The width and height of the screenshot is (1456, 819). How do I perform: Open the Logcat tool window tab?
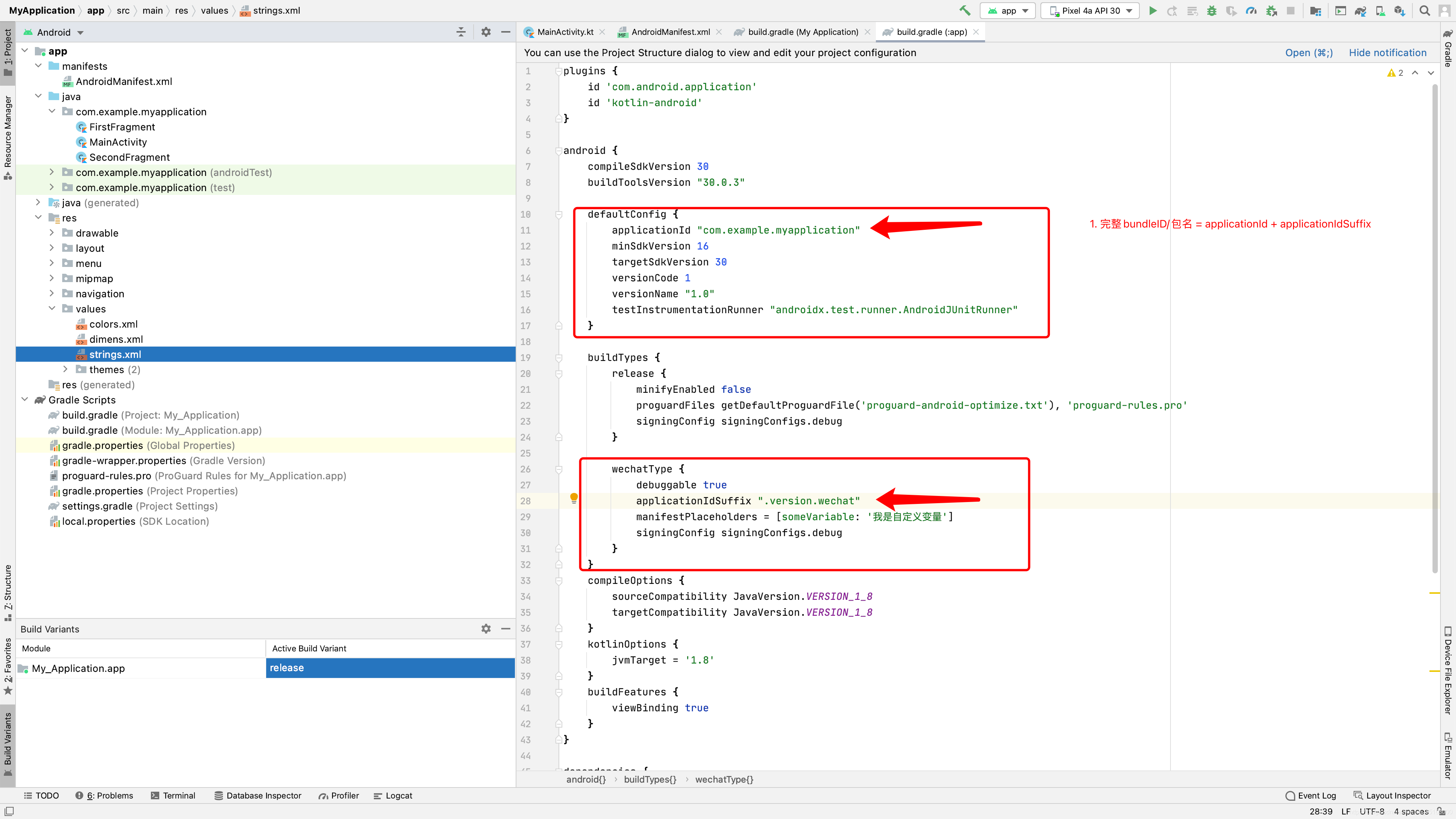[x=393, y=795]
